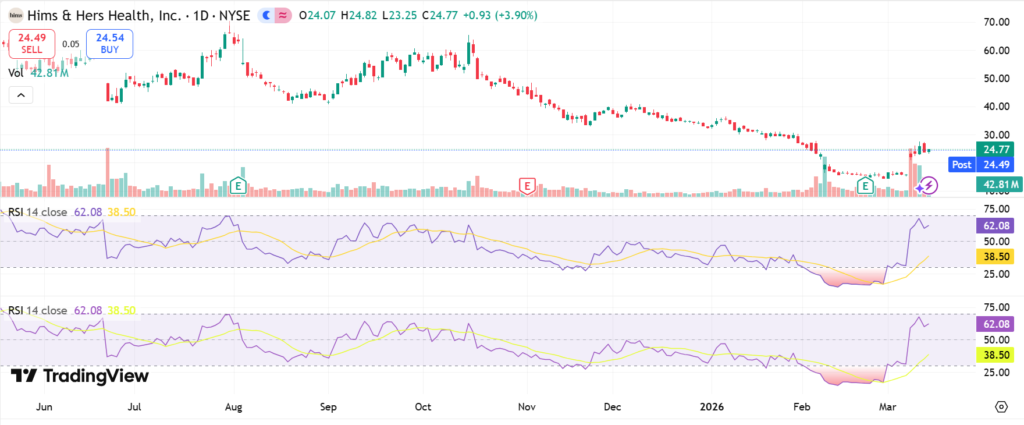Click the orange 38.50 value in the upper RSI legend

click(x=121, y=212)
